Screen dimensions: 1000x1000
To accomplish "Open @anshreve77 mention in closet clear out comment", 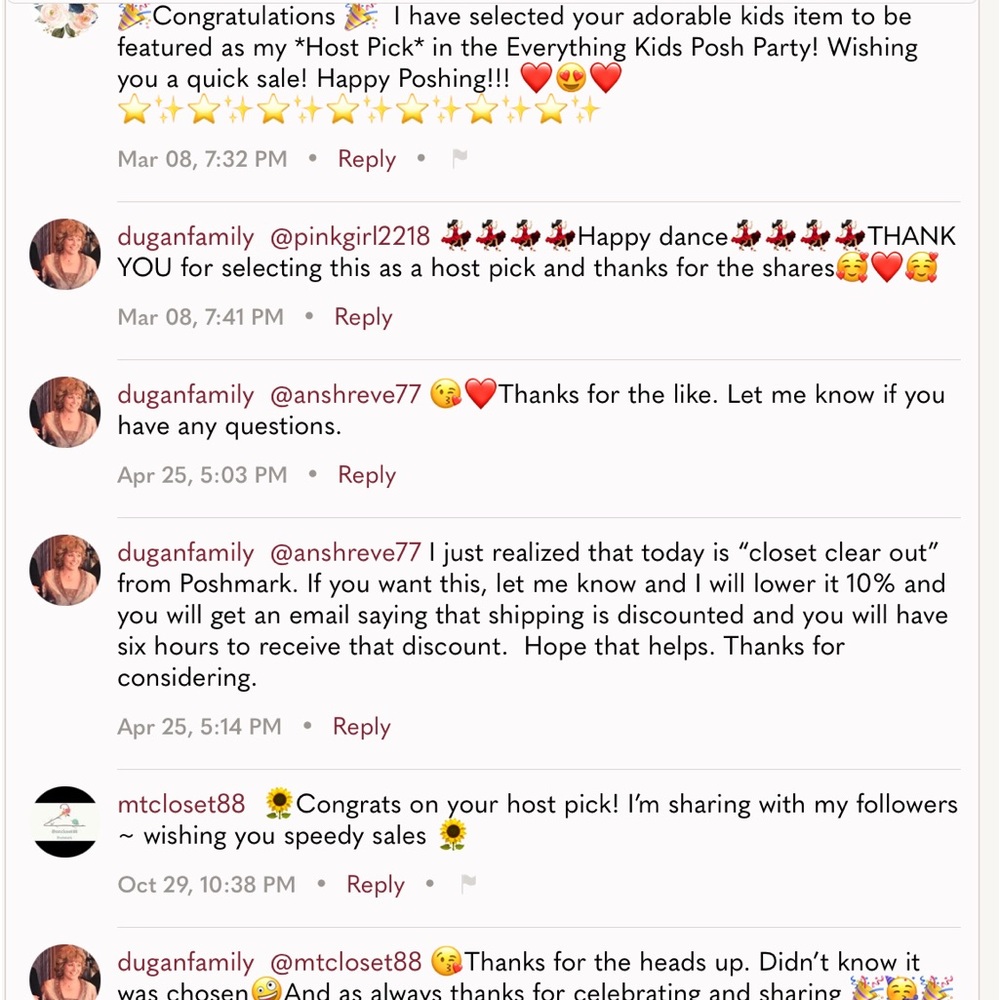I will coord(346,553).
